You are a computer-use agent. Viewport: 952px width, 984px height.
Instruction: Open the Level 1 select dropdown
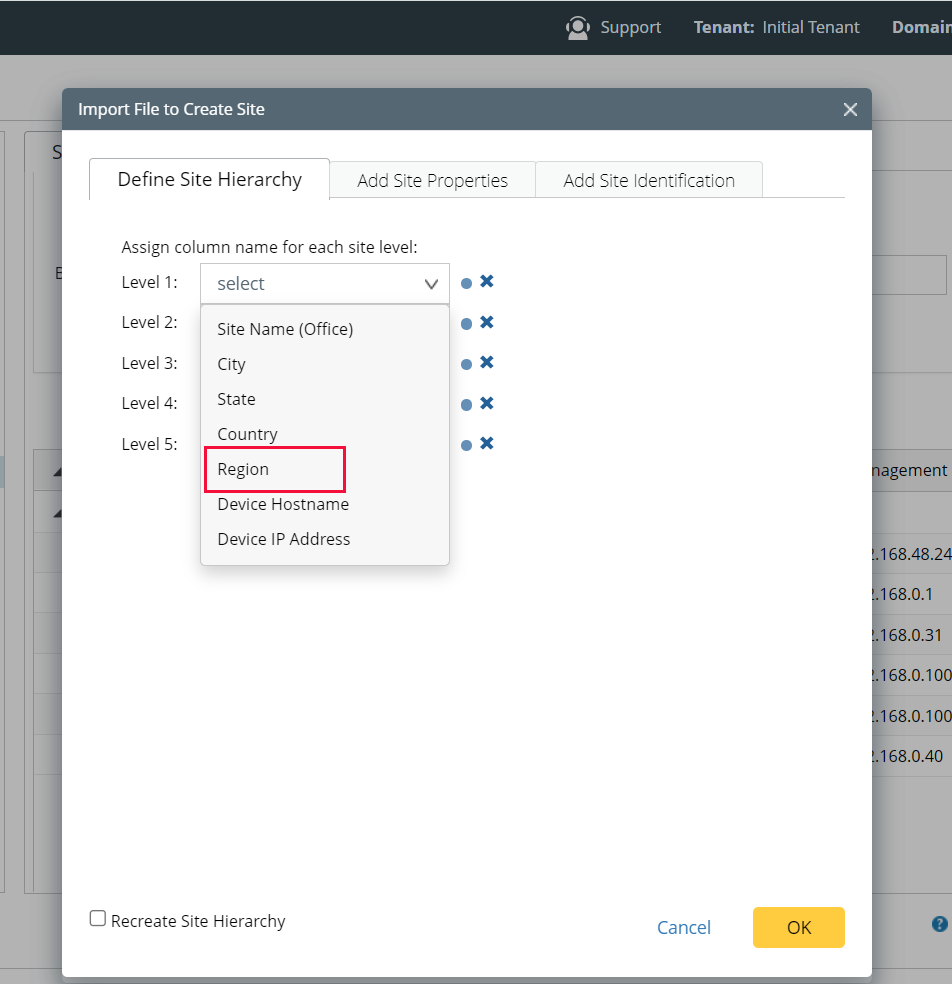[x=324, y=283]
